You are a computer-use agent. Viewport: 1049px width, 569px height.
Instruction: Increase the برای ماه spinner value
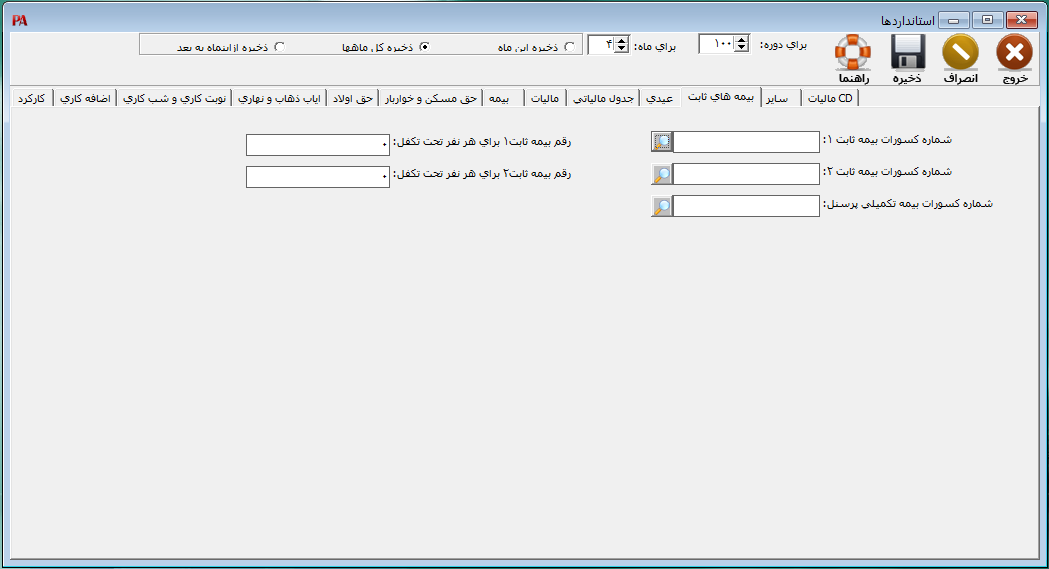[x=621, y=40]
